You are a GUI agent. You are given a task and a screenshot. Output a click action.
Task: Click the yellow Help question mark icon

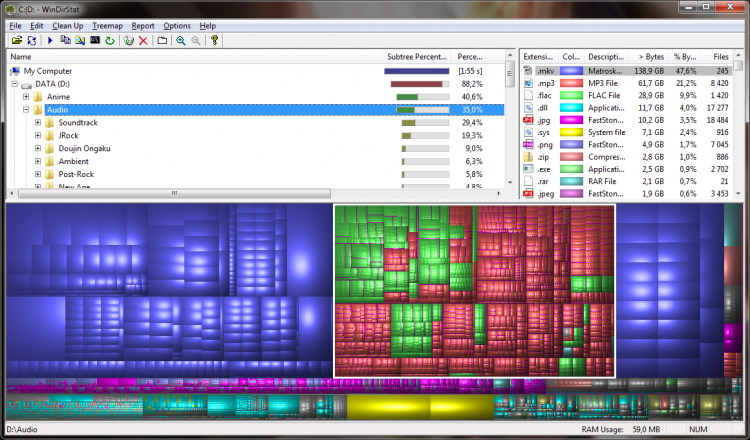coord(214,41)
